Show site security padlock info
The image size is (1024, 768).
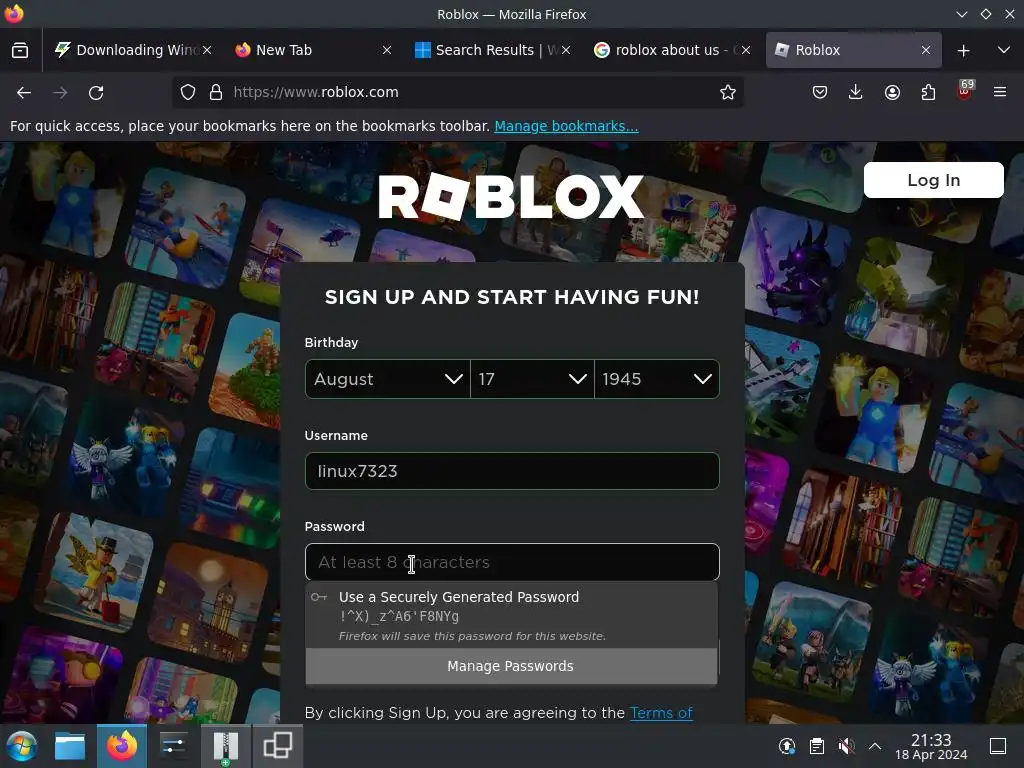coord(216,93)
